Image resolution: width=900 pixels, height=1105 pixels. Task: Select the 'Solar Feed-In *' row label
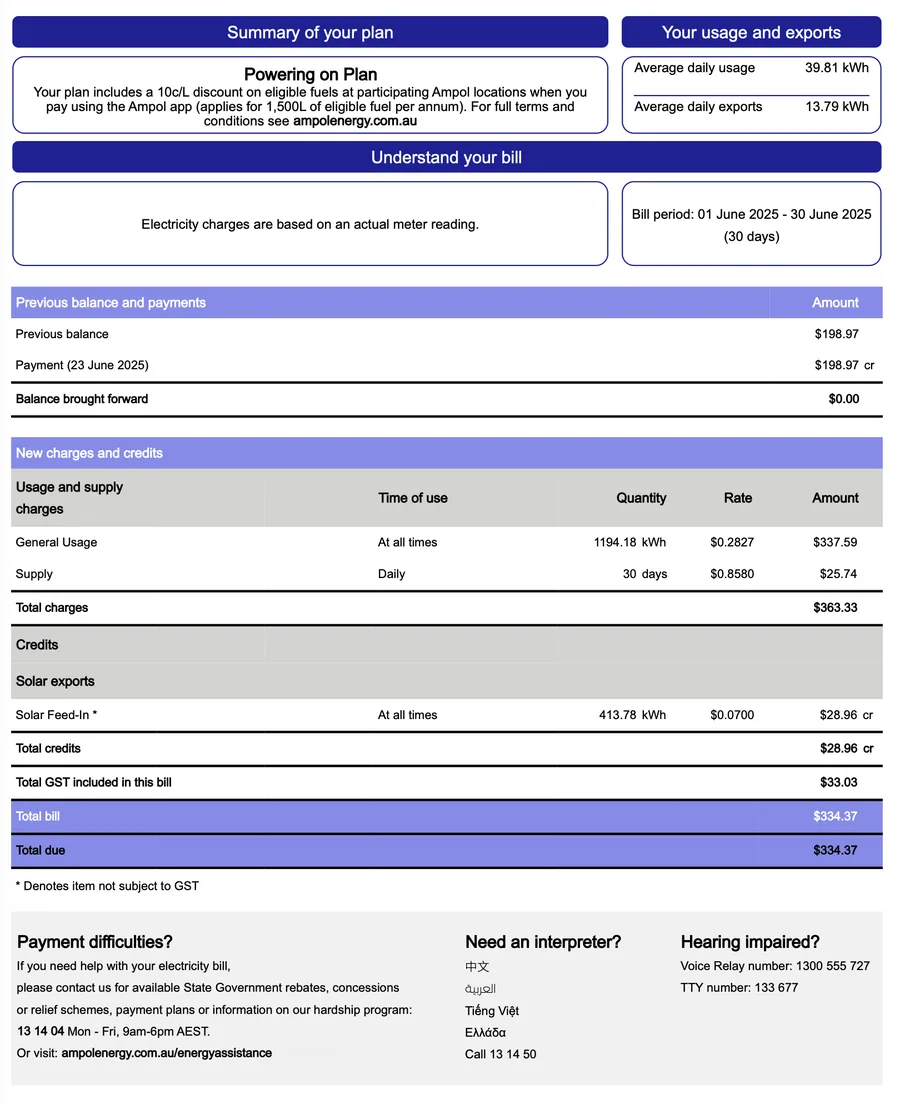pos(56,715)
